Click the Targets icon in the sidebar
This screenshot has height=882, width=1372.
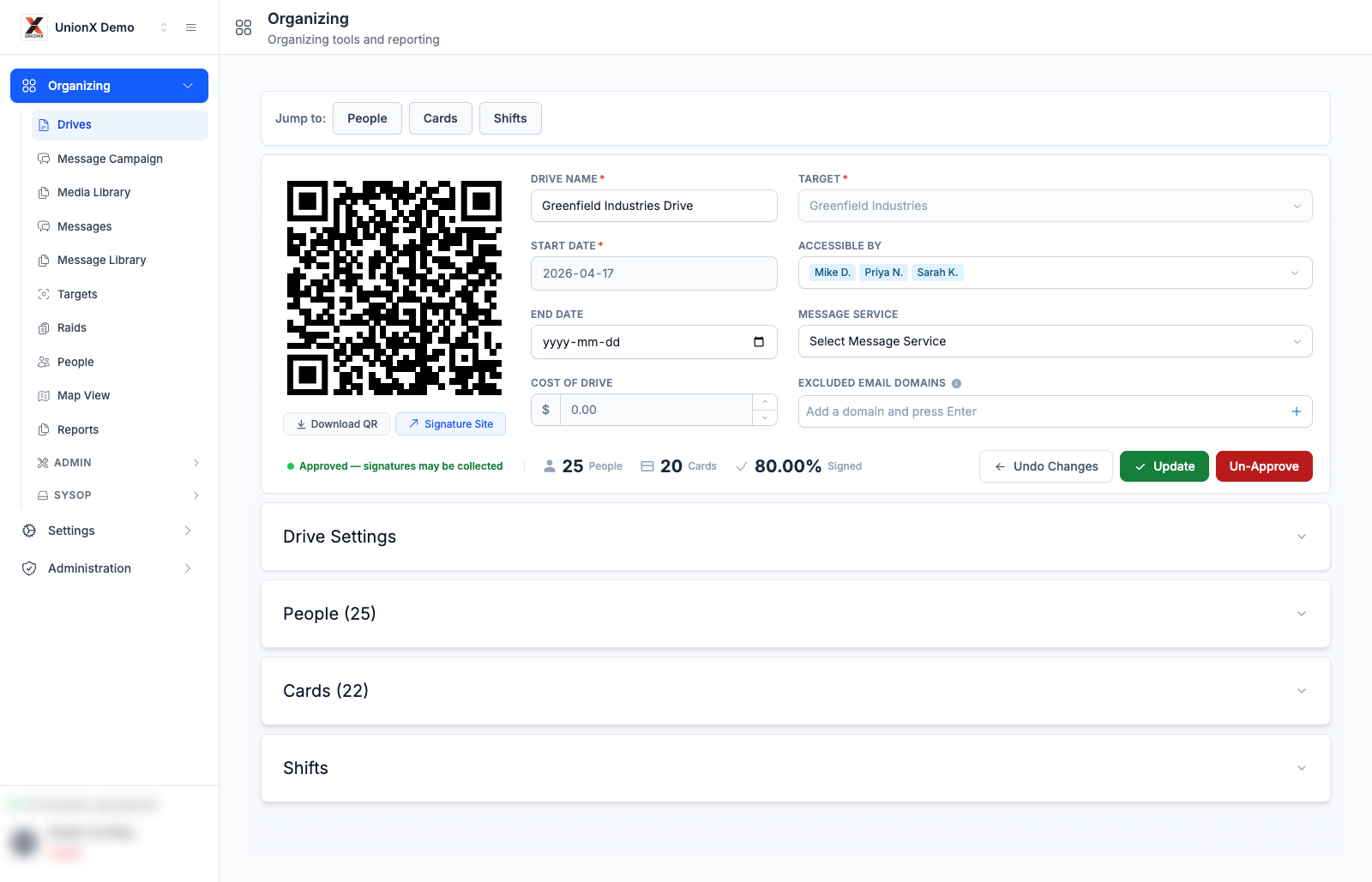tap(44, 294)
